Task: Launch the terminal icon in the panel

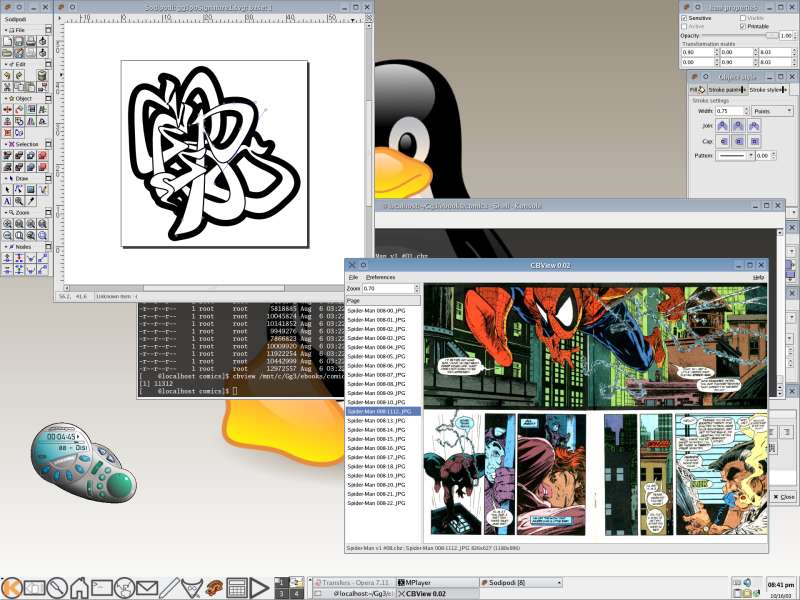Action: pyautogui.click(x=102, y=588)
